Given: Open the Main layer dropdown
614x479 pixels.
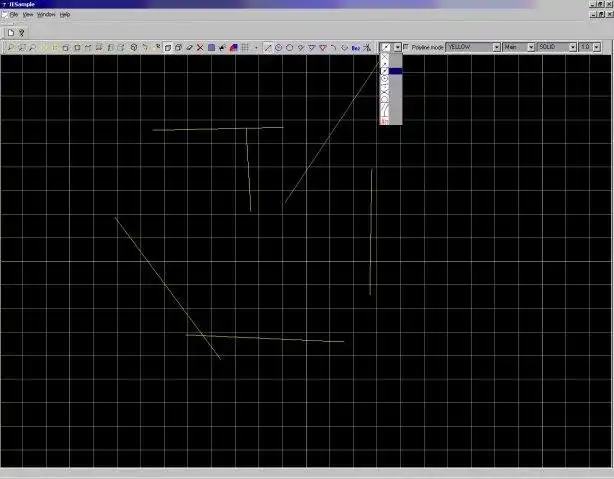Looking at the screenshot, I should pyautogui.click(x=518, y=47).
